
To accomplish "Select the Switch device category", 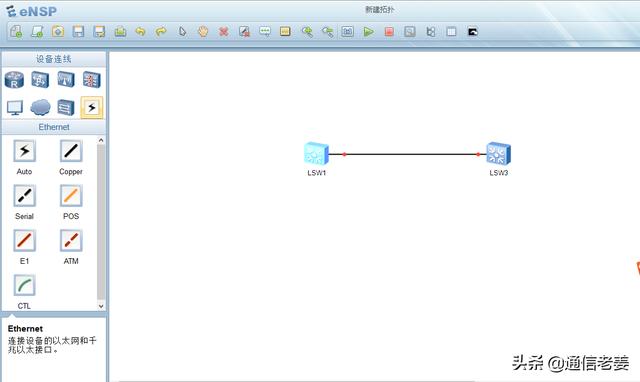I will pyautogui.click(x=40, y=80).
